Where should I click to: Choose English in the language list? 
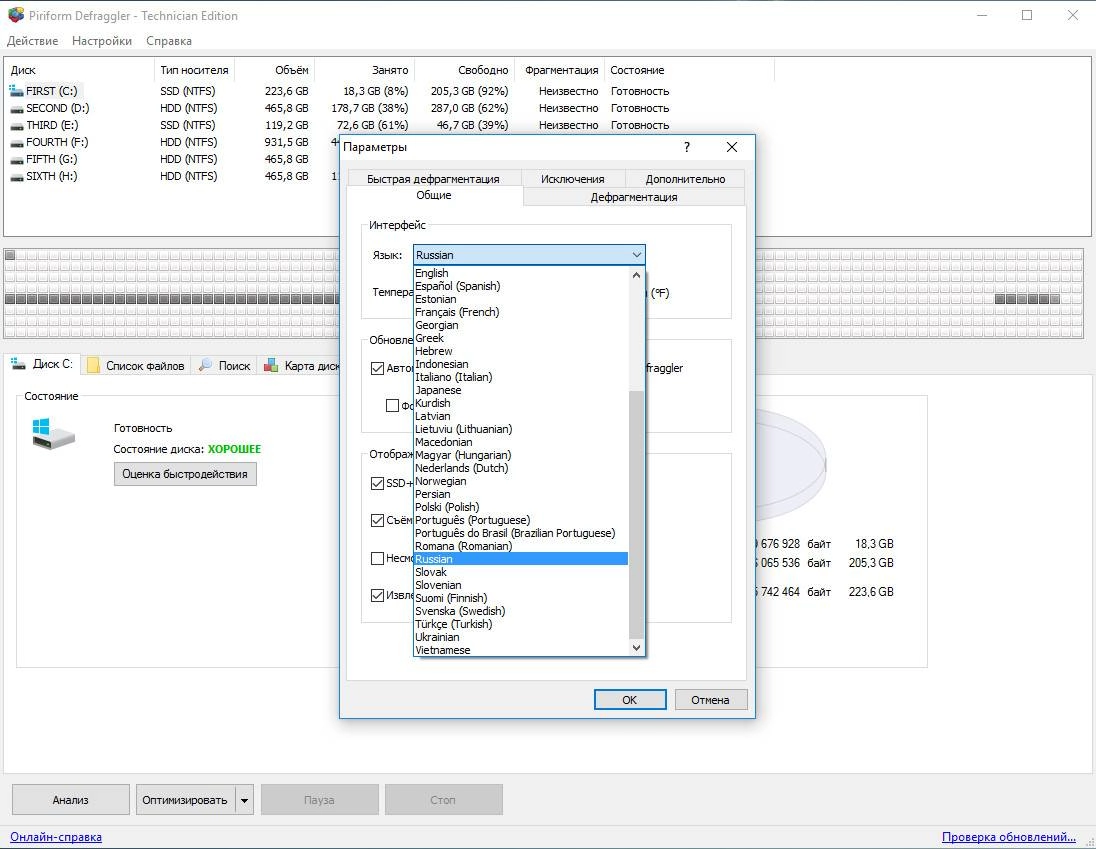pos(521,273)
